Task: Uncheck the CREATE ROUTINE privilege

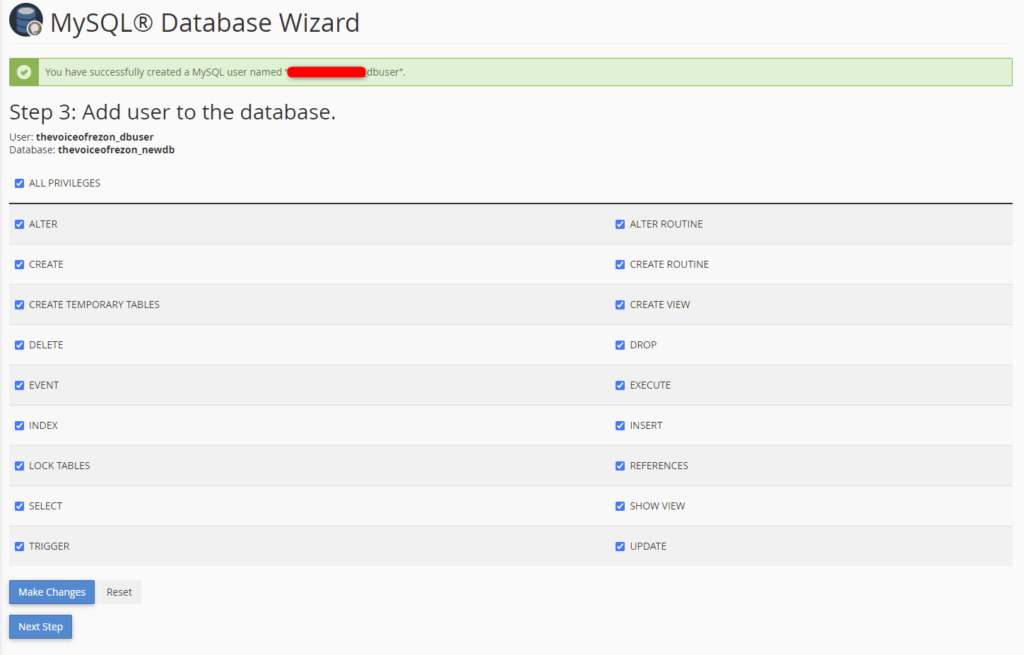Action: point(620,264)
